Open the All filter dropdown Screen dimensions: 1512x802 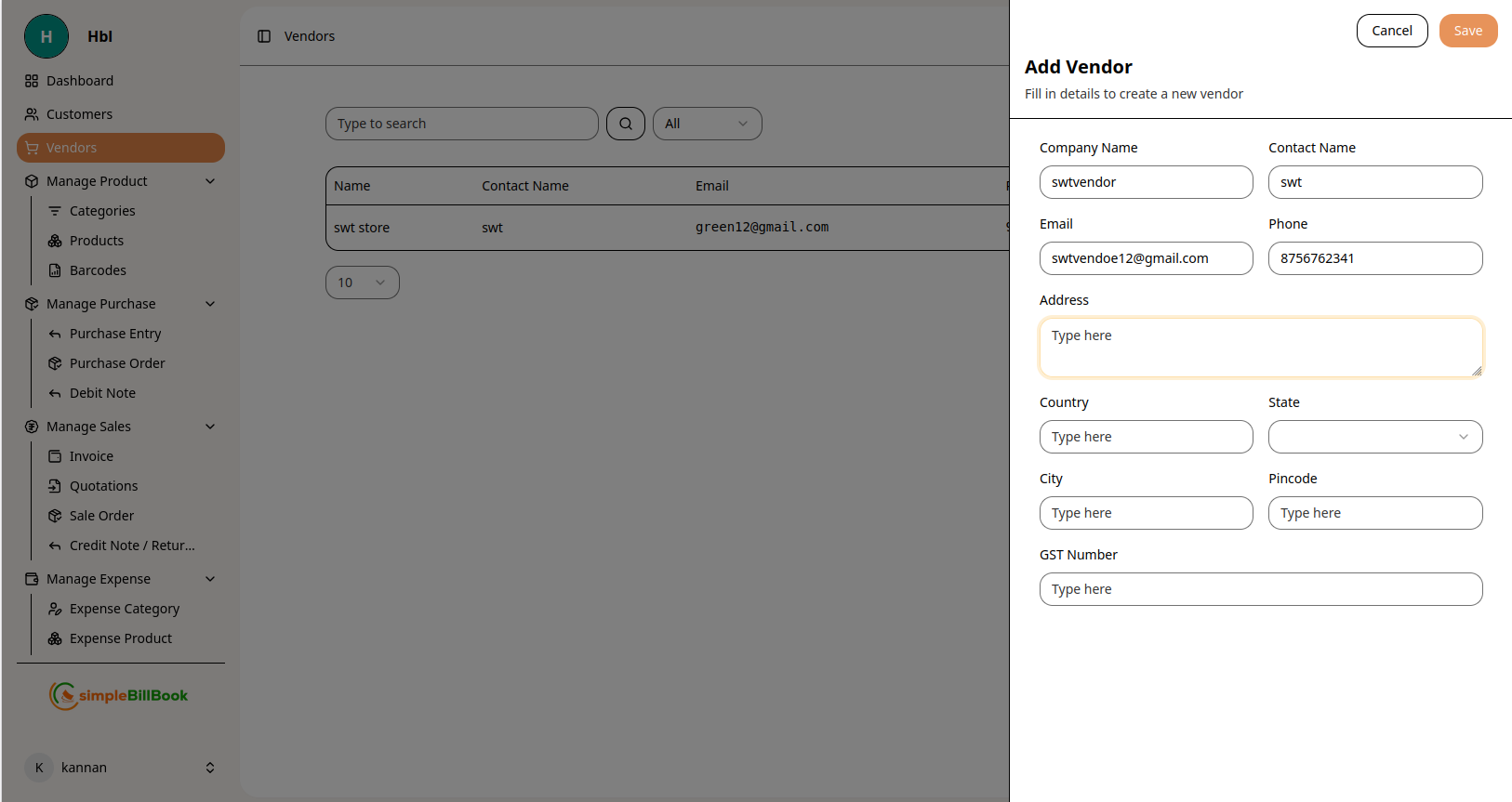tap(707, 124)
